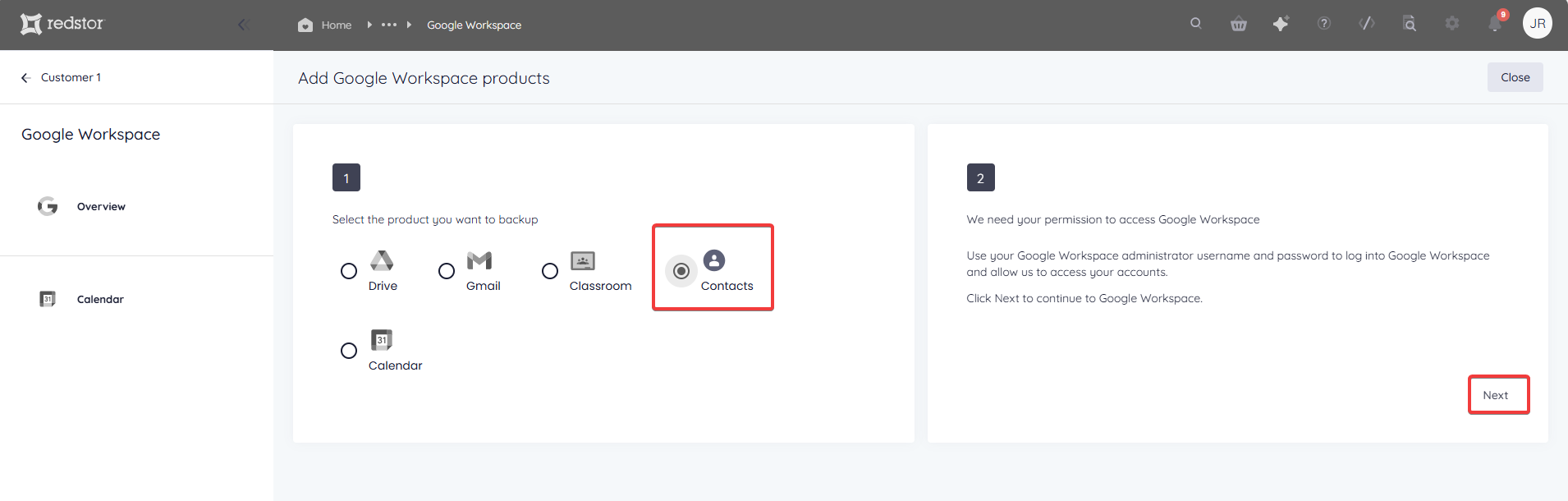Click the Add Google Workspace products heading
Screen dimensions: 1568x501
click(424, 78)
